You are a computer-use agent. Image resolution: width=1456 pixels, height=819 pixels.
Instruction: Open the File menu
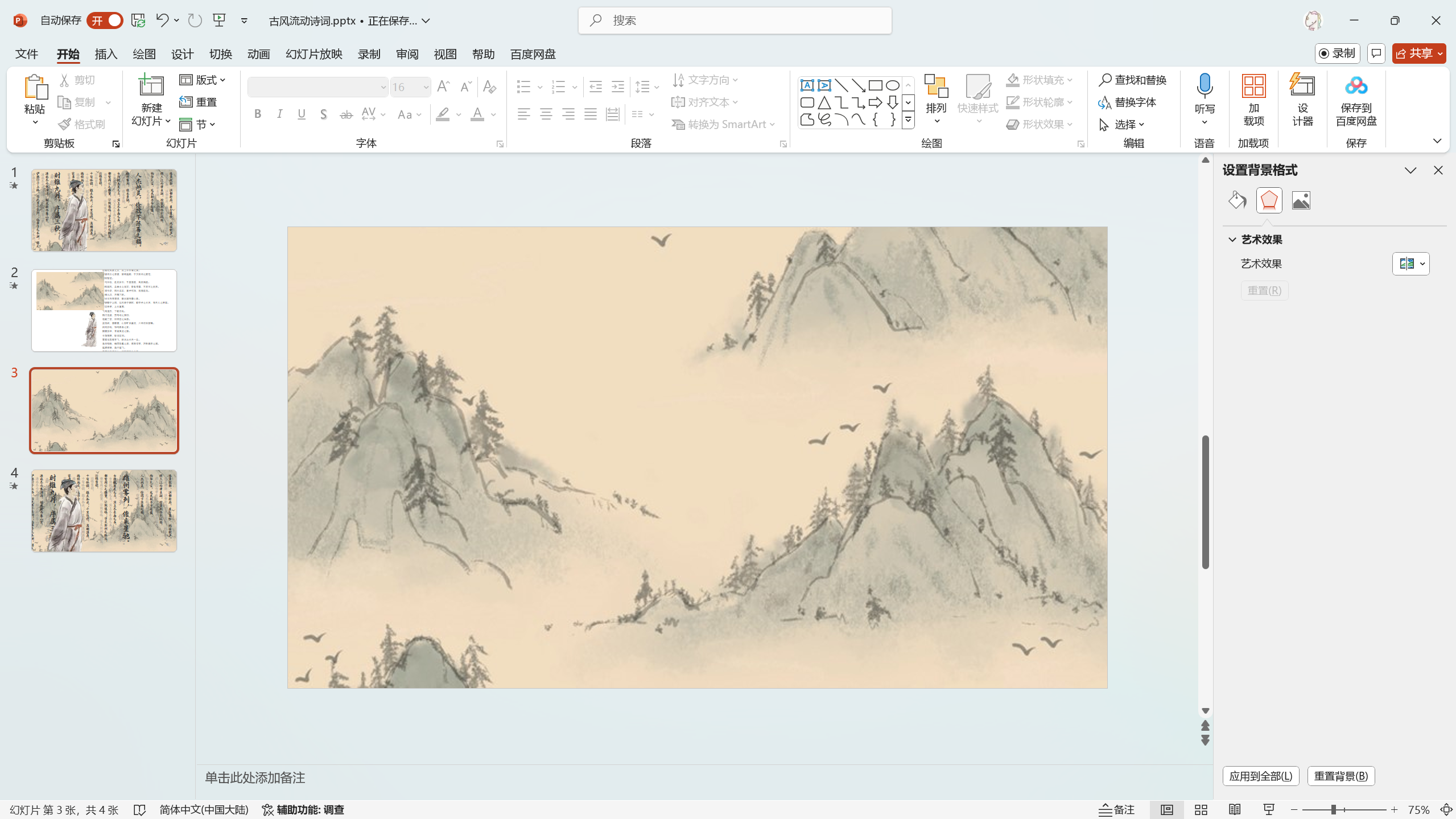point(27,53)
